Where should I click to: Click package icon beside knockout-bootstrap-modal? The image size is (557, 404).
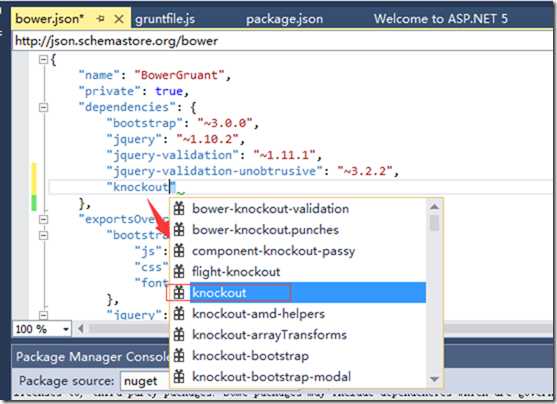(x=179, y=376)
